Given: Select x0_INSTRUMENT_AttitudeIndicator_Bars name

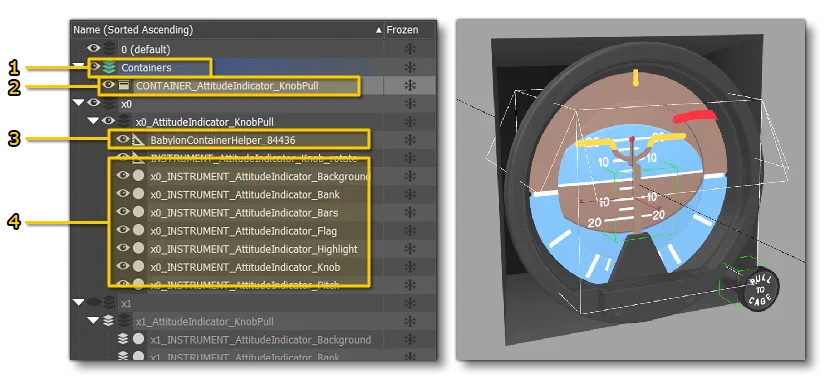Looking at the screenshot, I should point(244,213).
